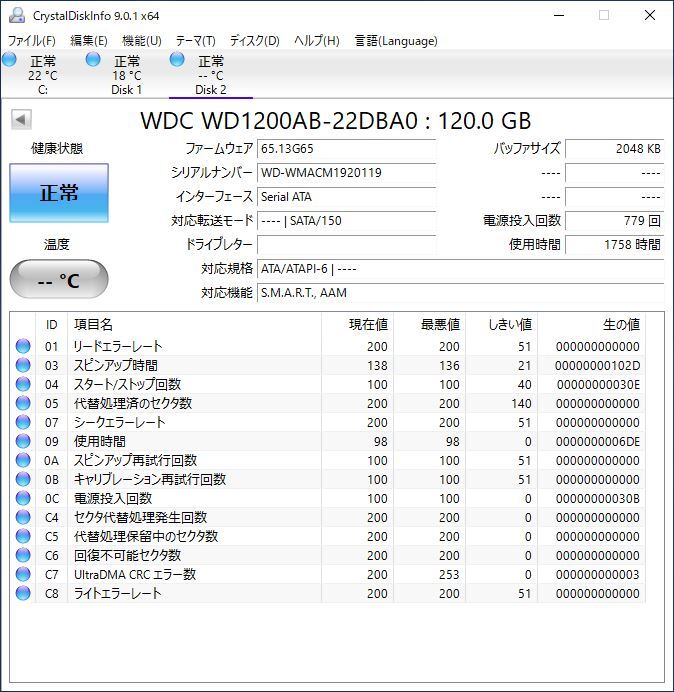Viewport: 674px width, 692px height.
Task: Click the transfer mode field SATA/150
Action: [x=346, y=220]
